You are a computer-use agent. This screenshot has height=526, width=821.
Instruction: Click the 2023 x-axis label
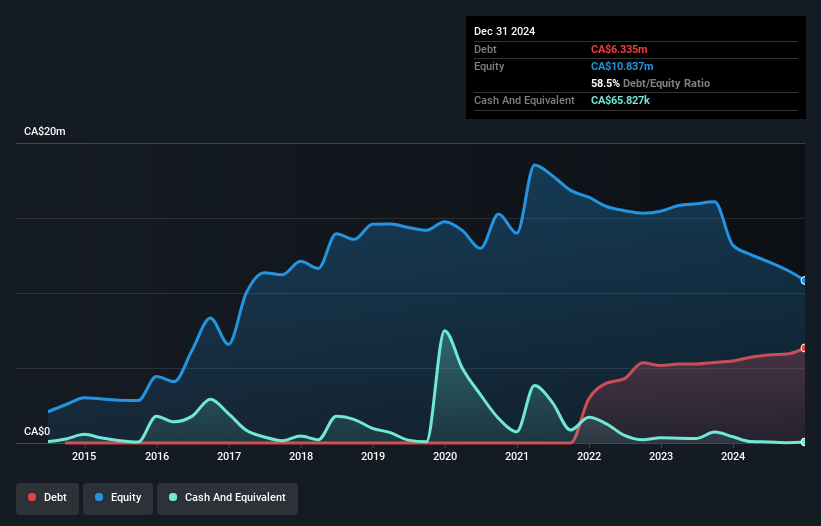(661, 456)
